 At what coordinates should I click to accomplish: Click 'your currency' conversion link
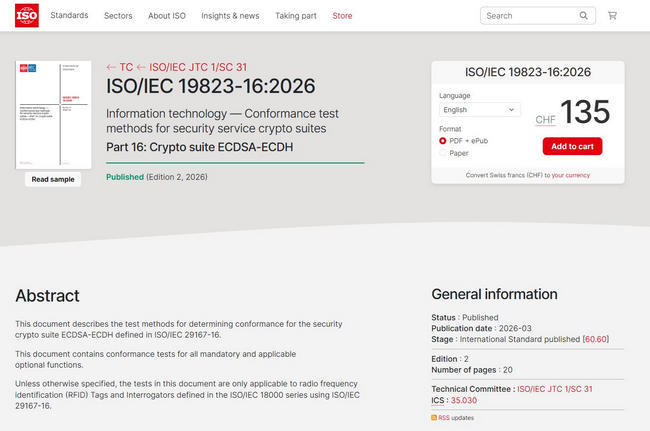point(570,175)
